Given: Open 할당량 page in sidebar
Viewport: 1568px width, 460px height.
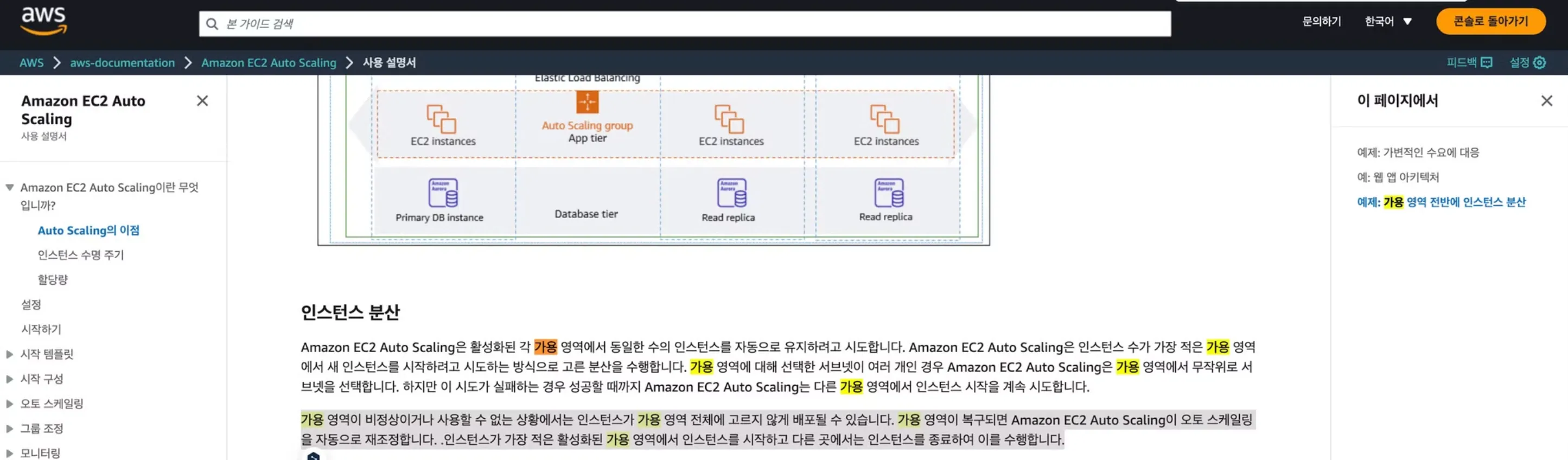Looking at the screenshot, I should click(x=52, y=279).
